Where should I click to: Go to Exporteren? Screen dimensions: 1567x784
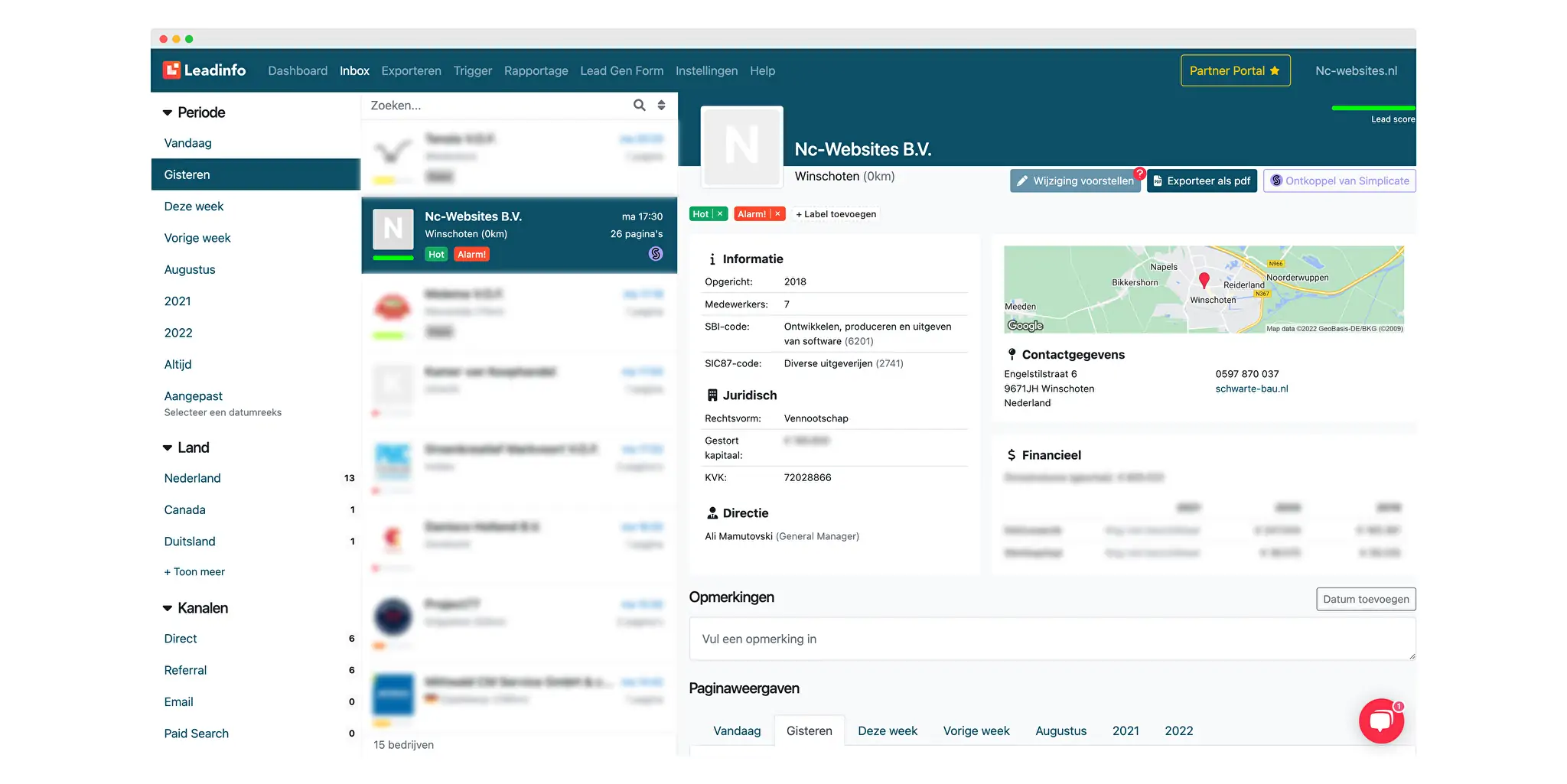click(411, 70)
